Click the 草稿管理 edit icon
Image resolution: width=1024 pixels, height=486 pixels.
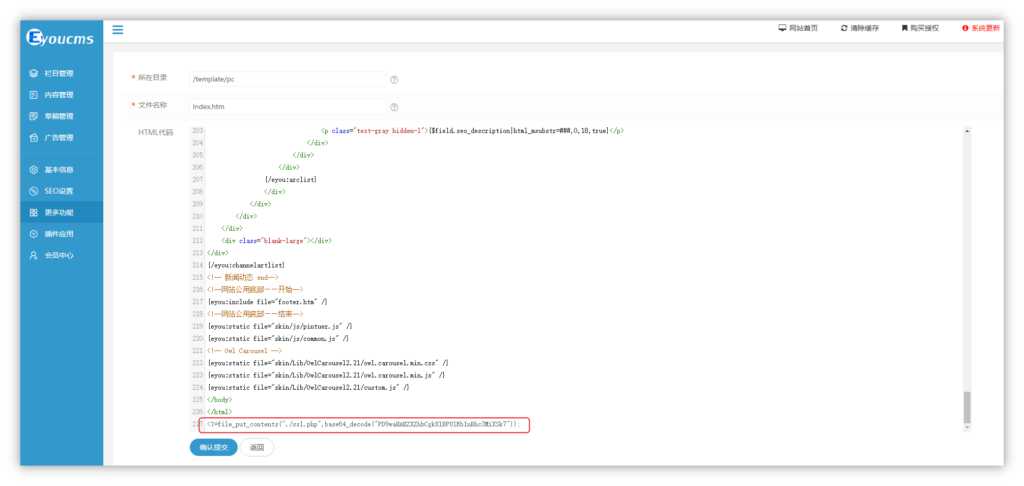pos(33,116)
